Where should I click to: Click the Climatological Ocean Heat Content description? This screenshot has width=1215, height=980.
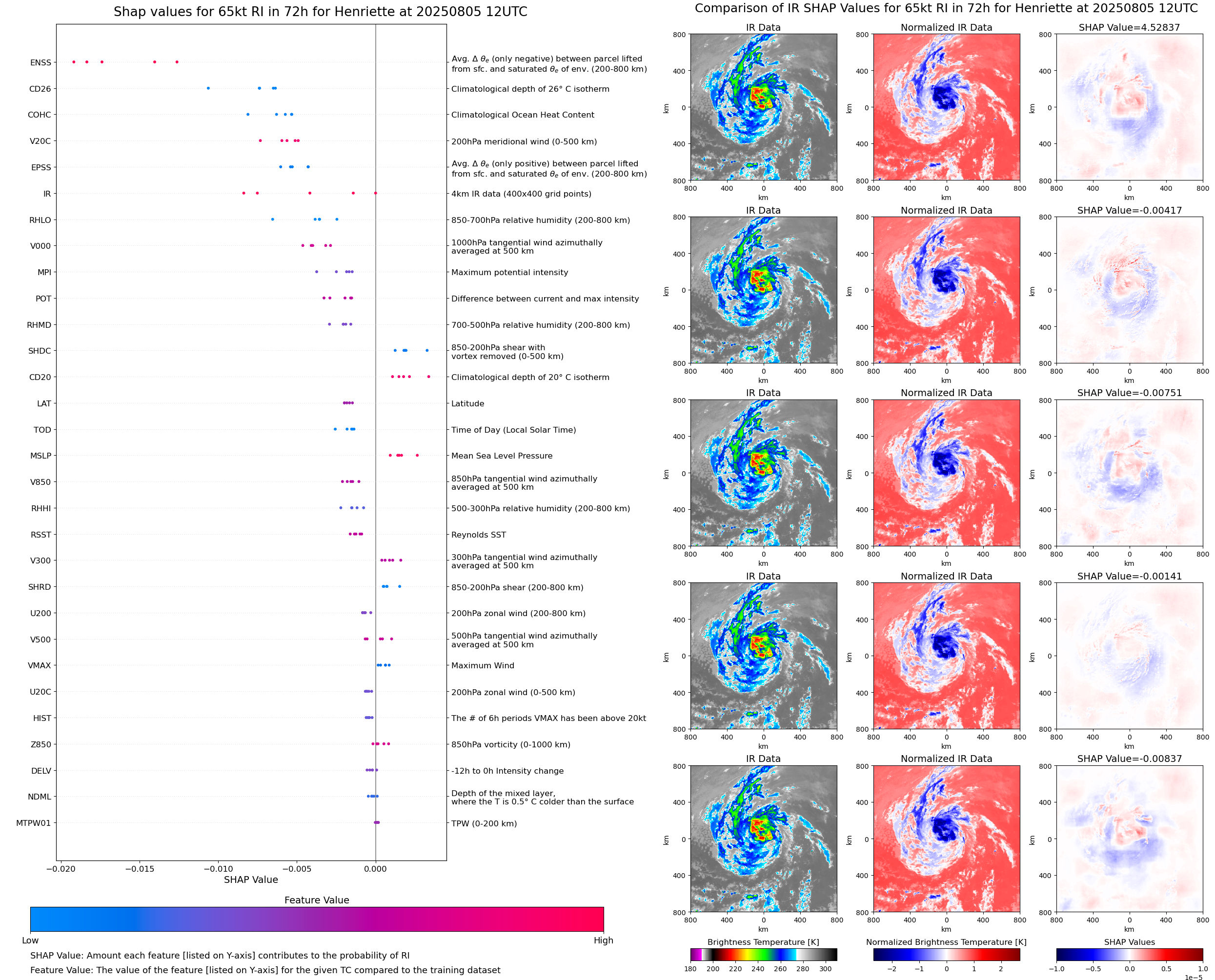pos(522,115)
